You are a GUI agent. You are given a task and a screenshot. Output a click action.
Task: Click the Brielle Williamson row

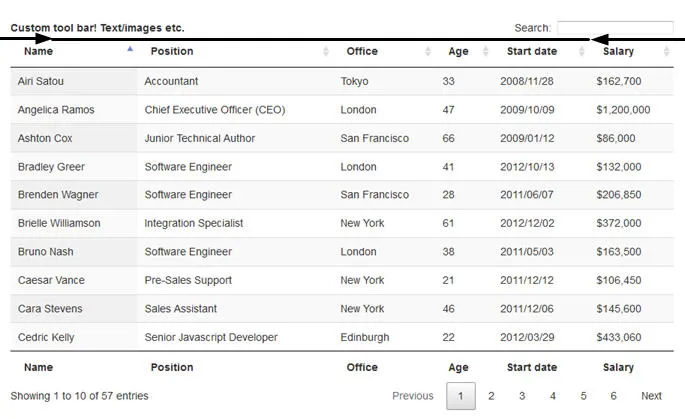click(341, 223)
